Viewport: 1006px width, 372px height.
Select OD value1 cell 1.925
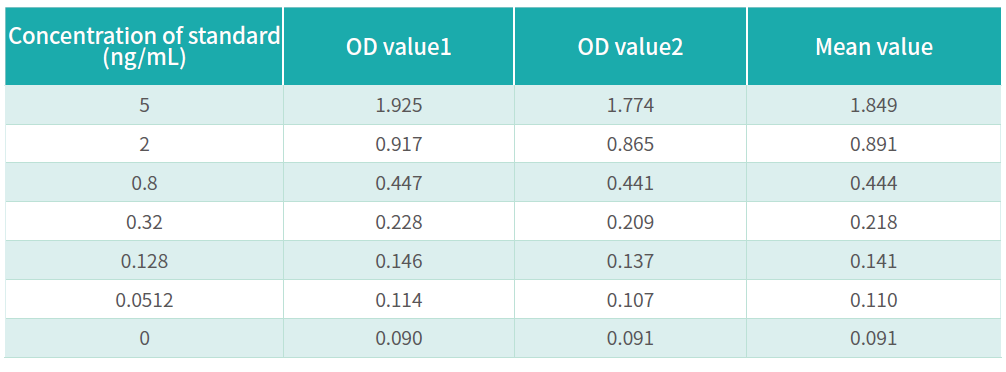[398, 105]
